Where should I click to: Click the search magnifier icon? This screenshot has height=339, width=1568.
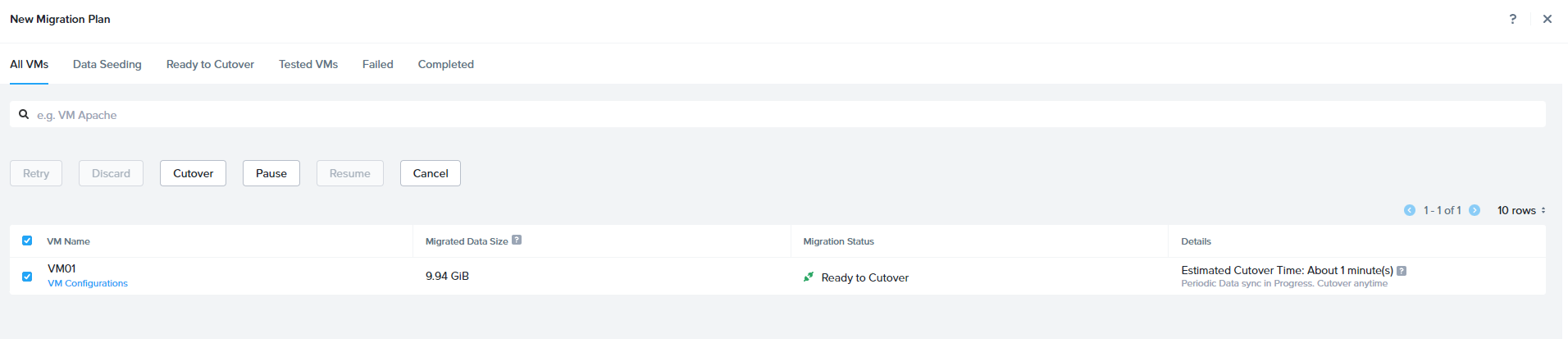[x=24, y=115]
